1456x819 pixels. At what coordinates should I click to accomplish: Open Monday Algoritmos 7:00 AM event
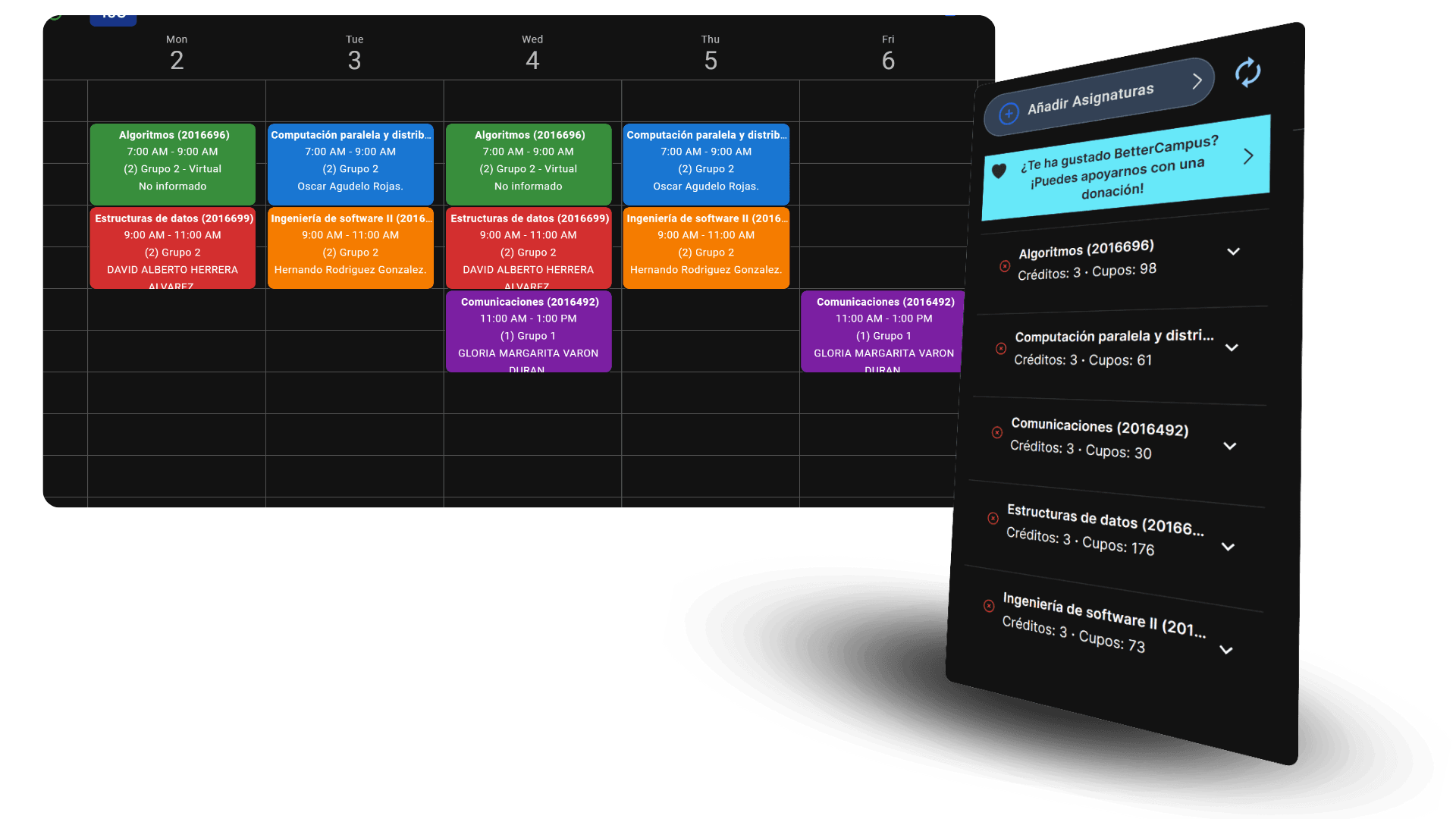pos(173,164)
